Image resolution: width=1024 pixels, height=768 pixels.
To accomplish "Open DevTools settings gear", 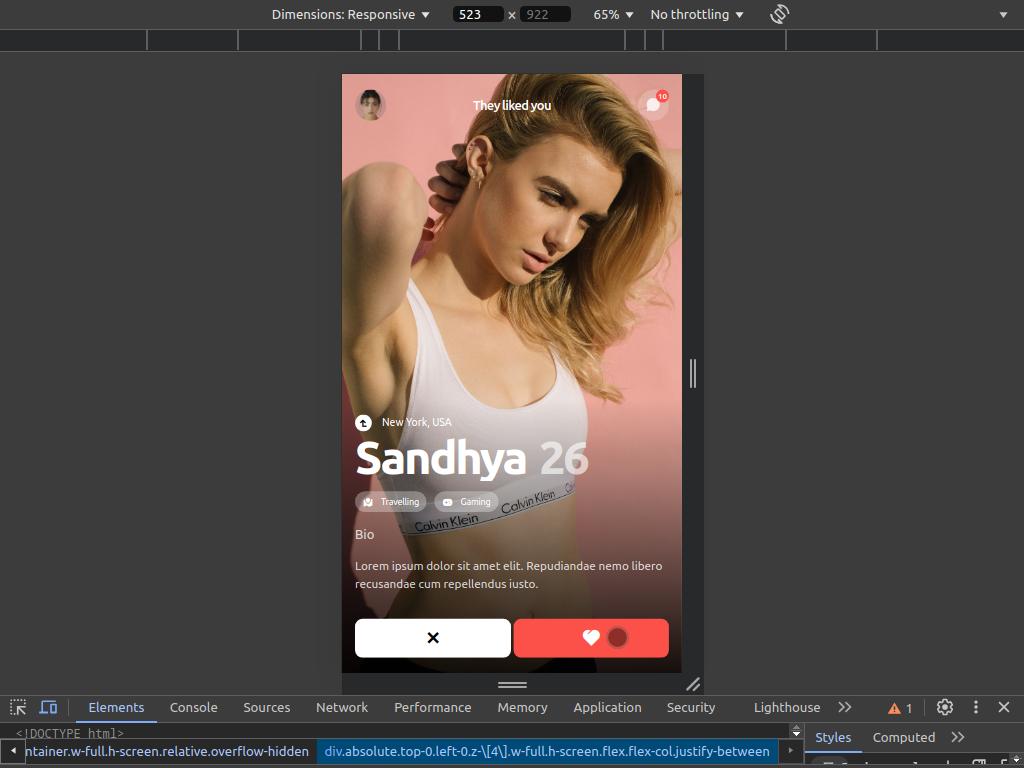I will (x=944, y=707).
